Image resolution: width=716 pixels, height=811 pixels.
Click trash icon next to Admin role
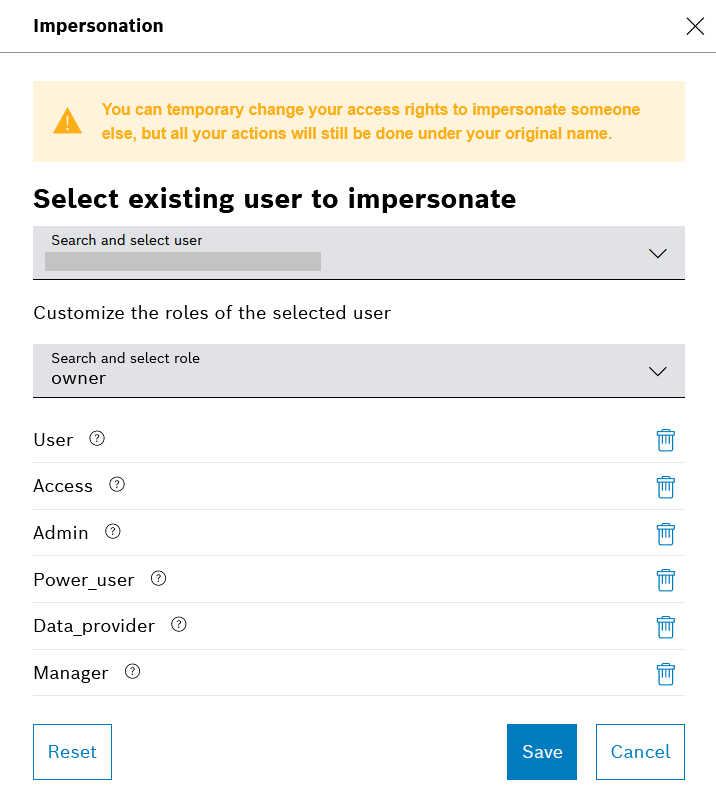[x=665, y=533]
